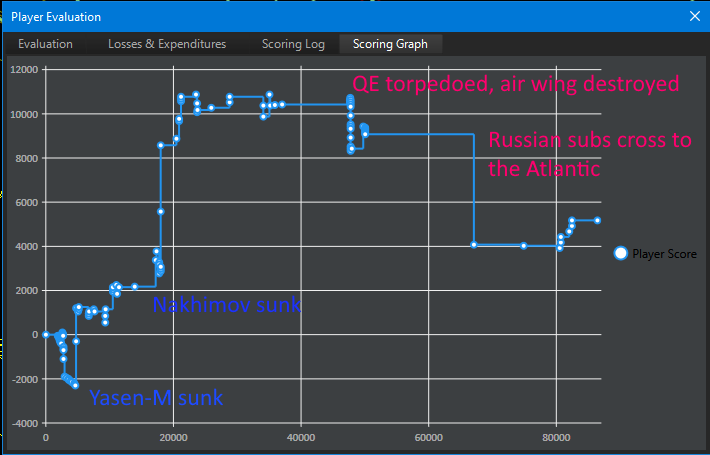This screenshot has width=710, height=455.
Task: Click the data point at origin zero
Action: pyautogui.click(x=46, y=335)
